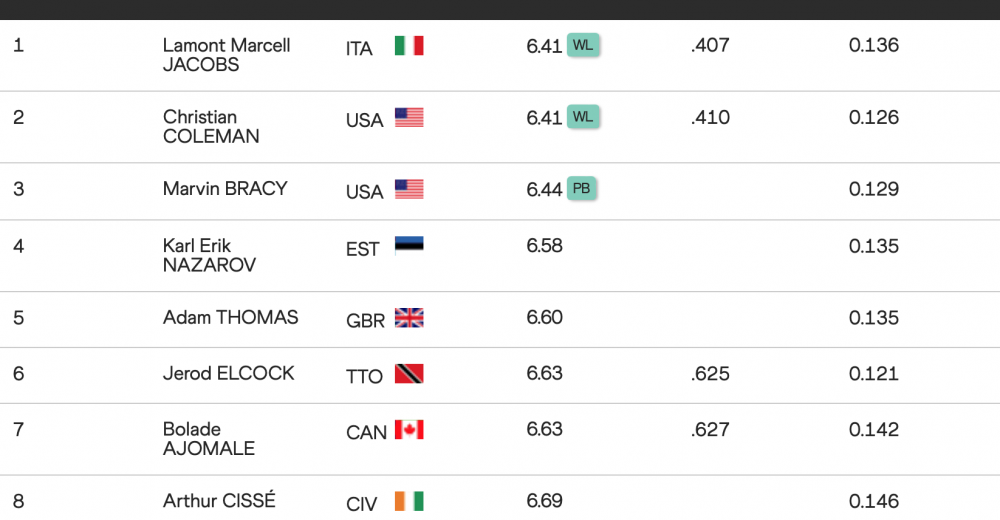Click the Canada flag icon
The height and width of the screenshot is (520, 1000).
click(409, 430)
